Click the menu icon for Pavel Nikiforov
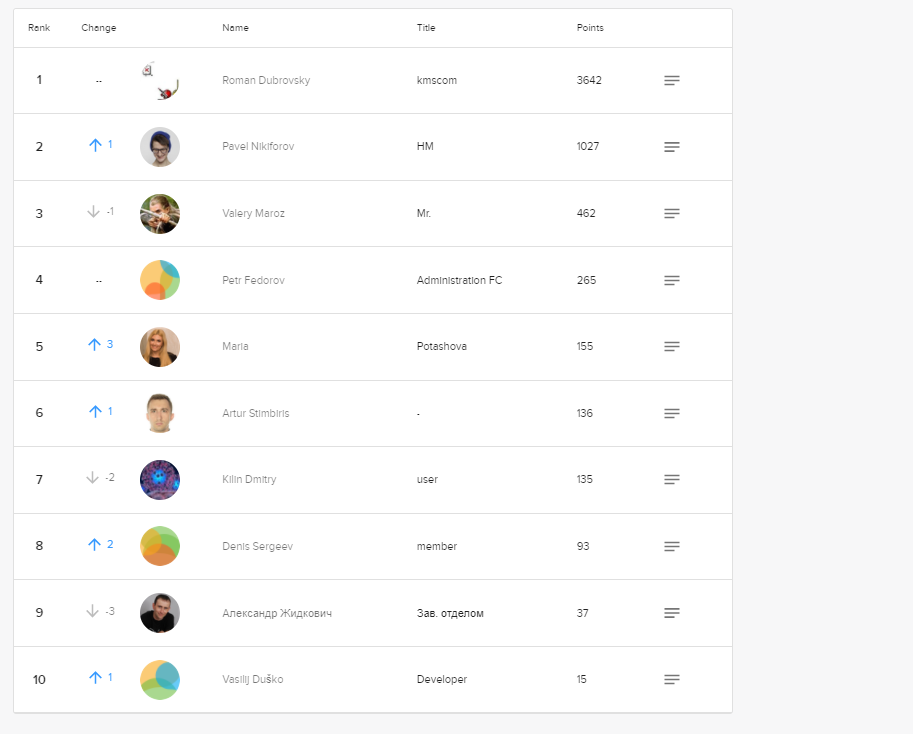913x734 pixels. pos(672,147)
